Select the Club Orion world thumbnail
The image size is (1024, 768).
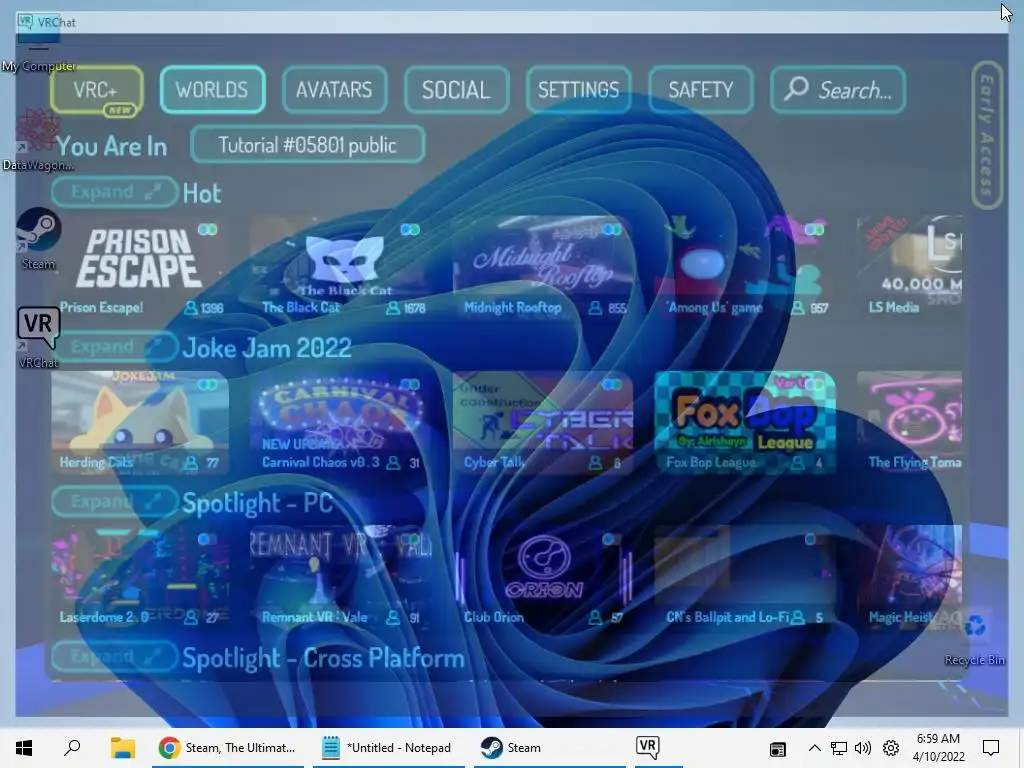[x=543, y=577]
